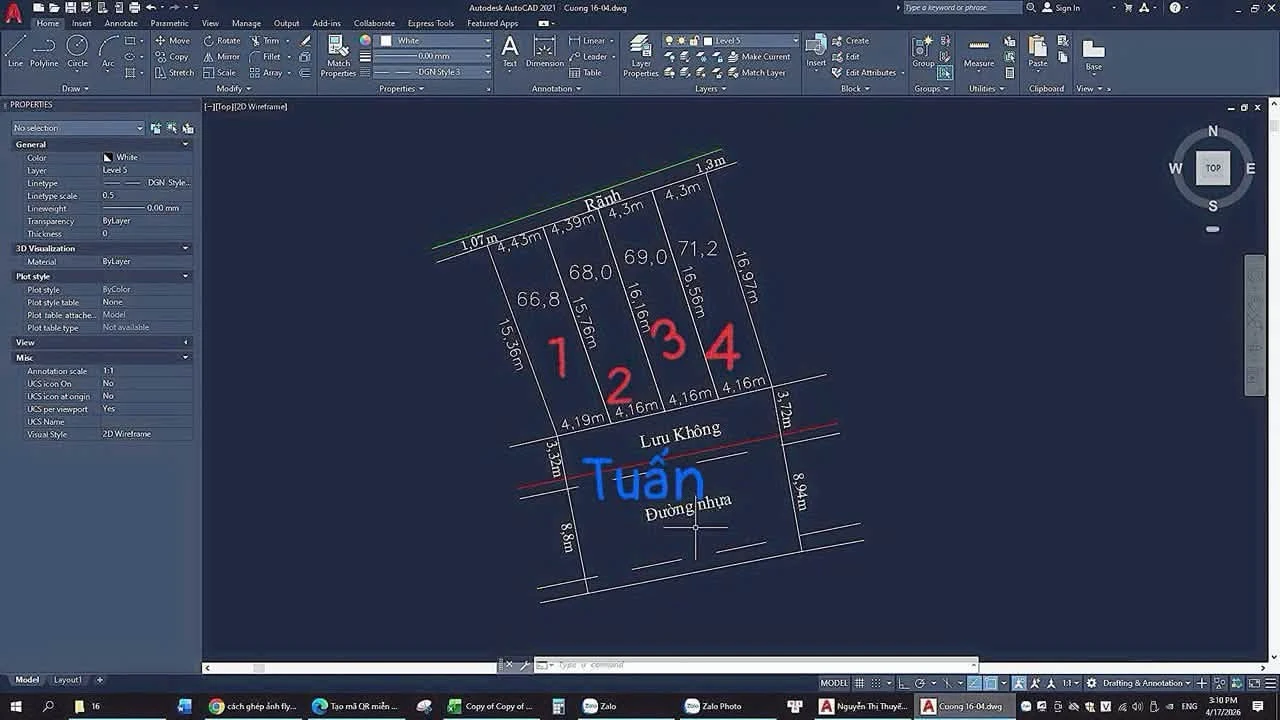Viewport: 1280px width, 720px height.
Task: Click the Dimension tool
Action: [x=545, y=51]
